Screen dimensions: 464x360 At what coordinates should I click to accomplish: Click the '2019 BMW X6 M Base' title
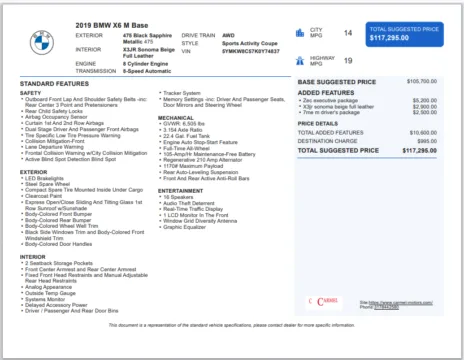(x=112, y=25)
